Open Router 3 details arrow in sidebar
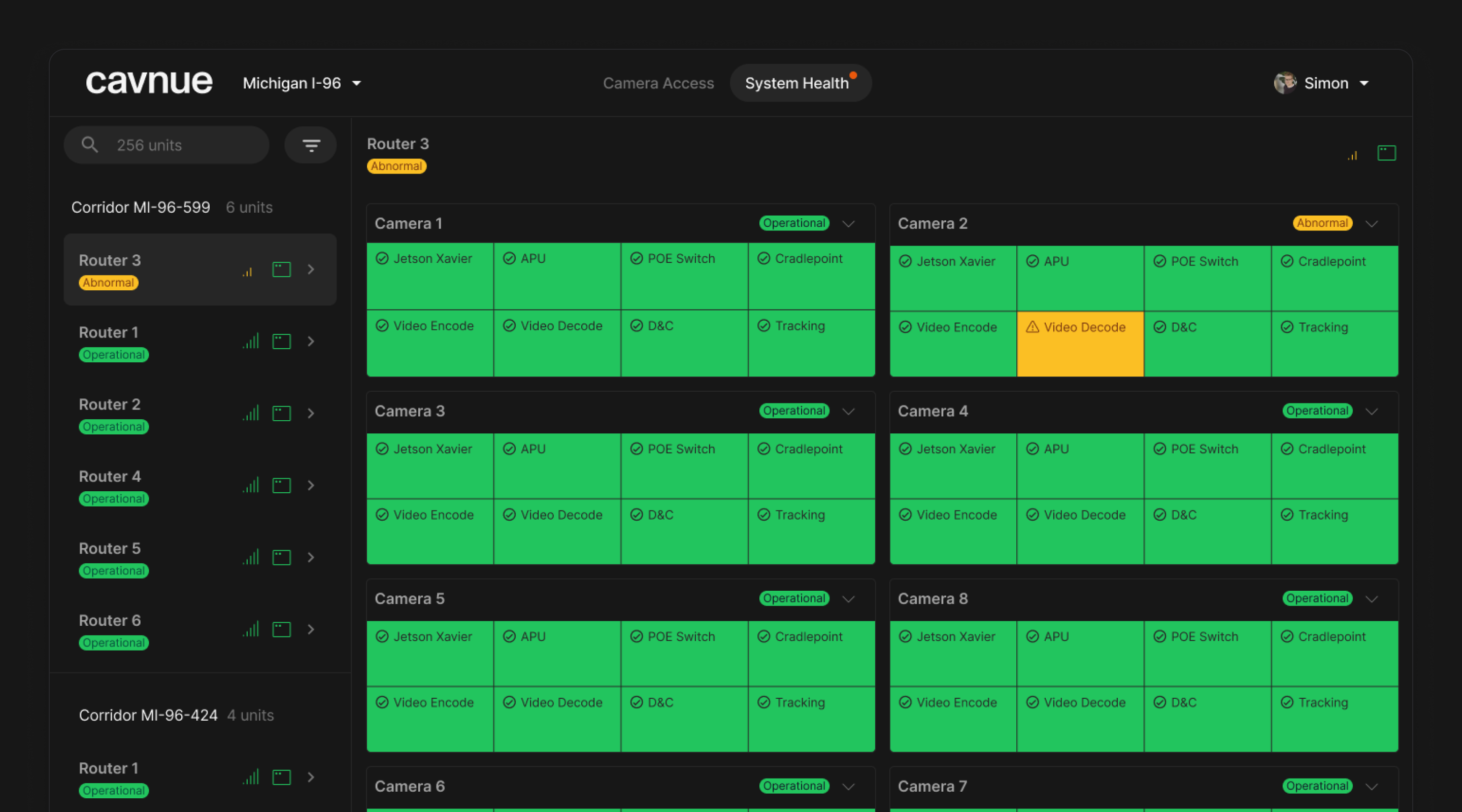The height and width of the screenshot is (812, 1462). pyautogui.click(x=311, y=269)
